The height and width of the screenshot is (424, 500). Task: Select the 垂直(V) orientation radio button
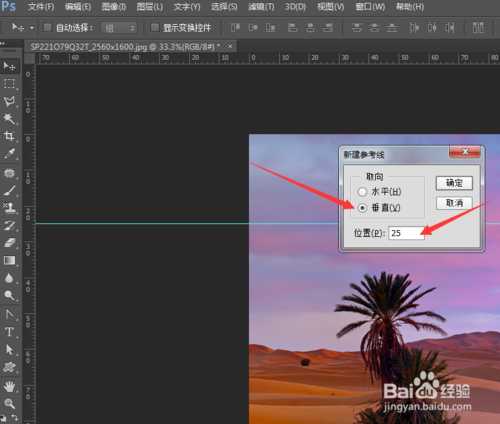[x=362, y=208]
